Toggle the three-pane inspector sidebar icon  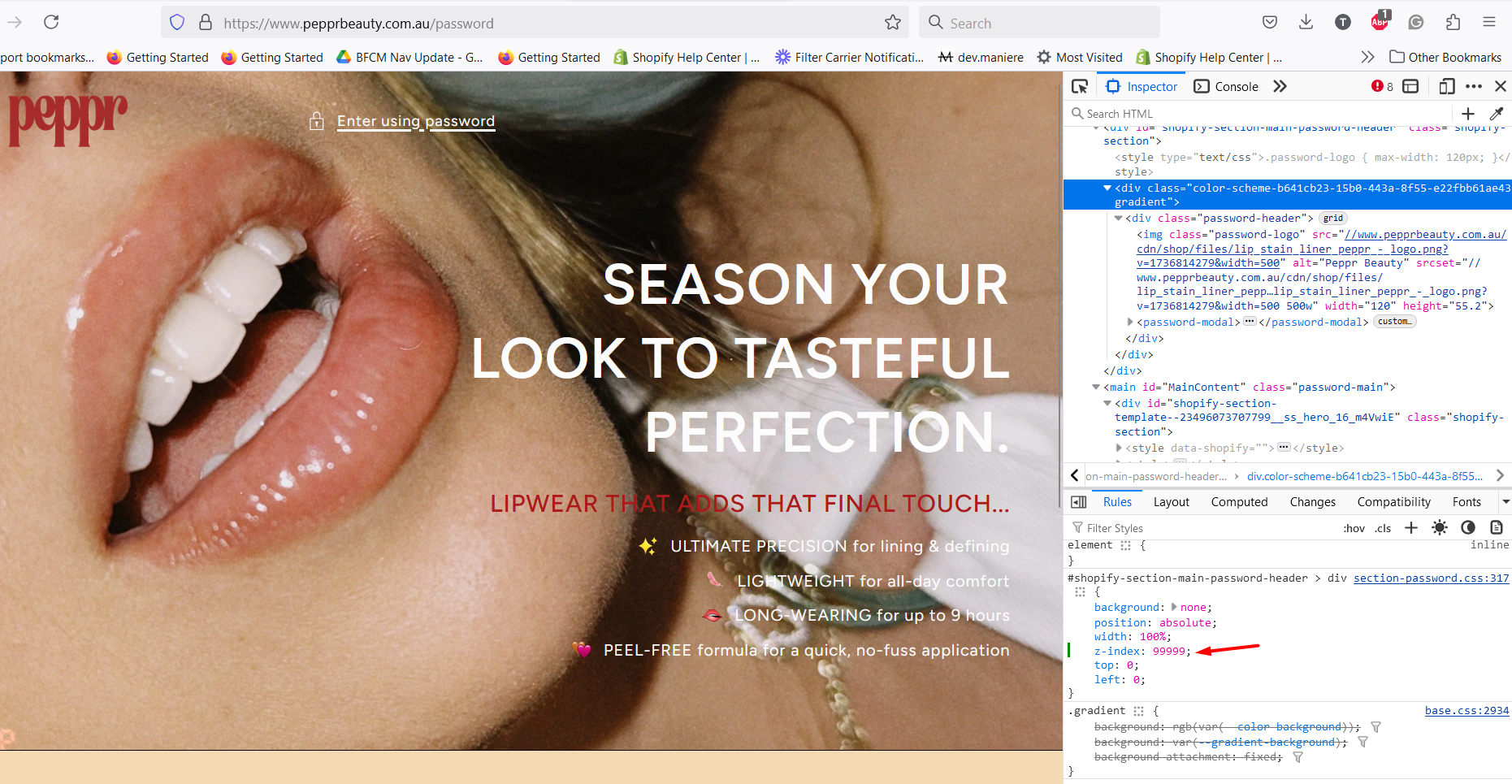coord(1079,502)
